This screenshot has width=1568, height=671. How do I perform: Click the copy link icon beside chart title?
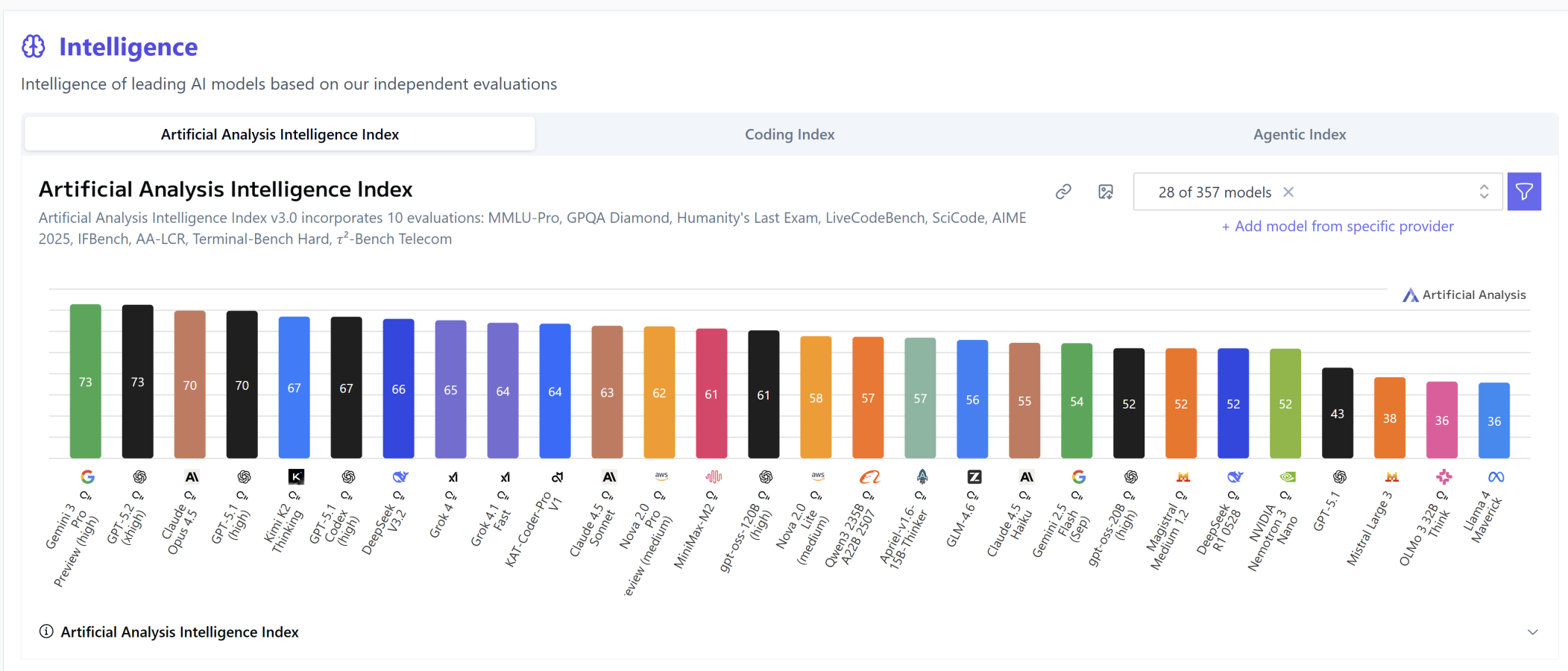[1063, 192]
